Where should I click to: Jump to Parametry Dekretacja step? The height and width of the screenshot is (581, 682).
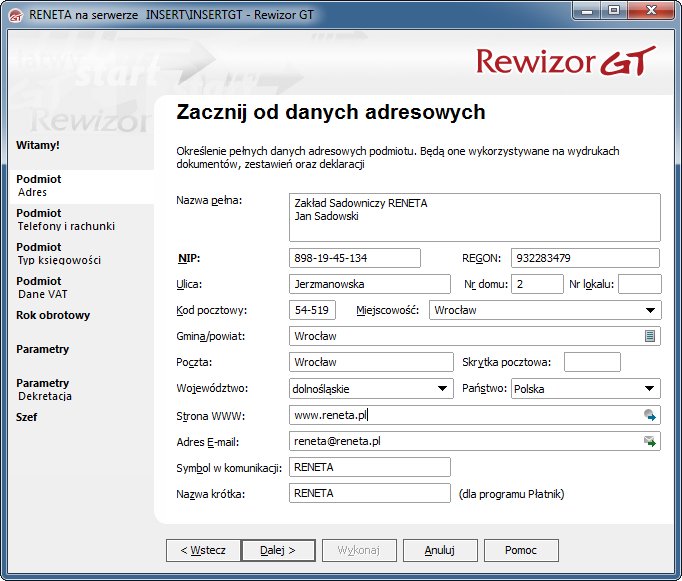point(46,389)
